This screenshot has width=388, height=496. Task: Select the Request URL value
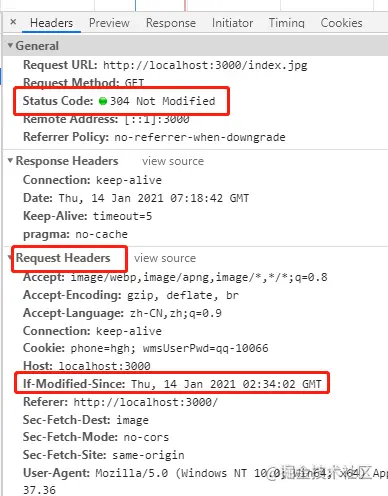point(205,65)
